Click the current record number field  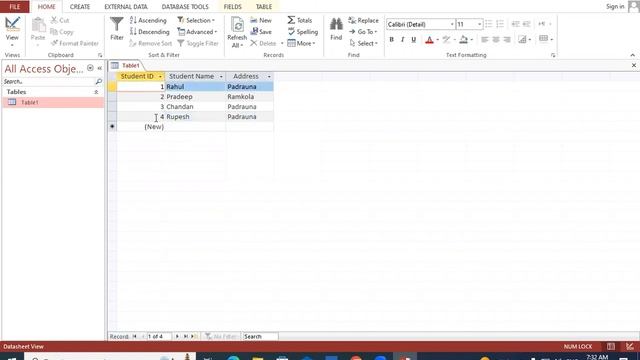[158, 336]
